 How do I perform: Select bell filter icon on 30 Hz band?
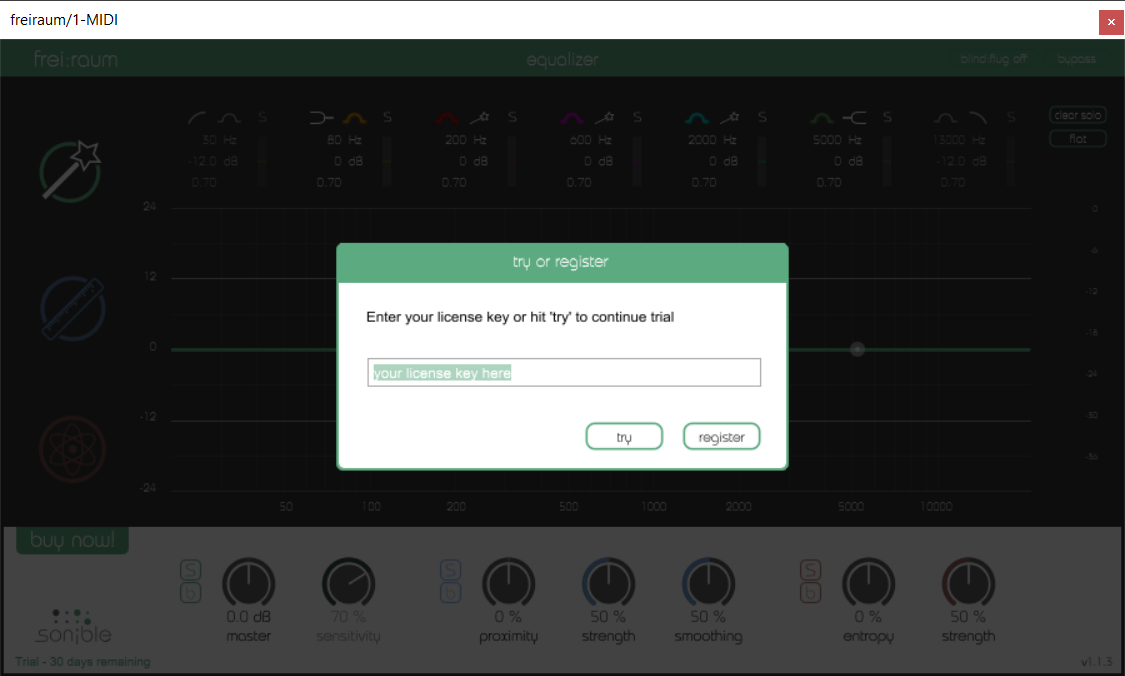(x=230, y=118)
